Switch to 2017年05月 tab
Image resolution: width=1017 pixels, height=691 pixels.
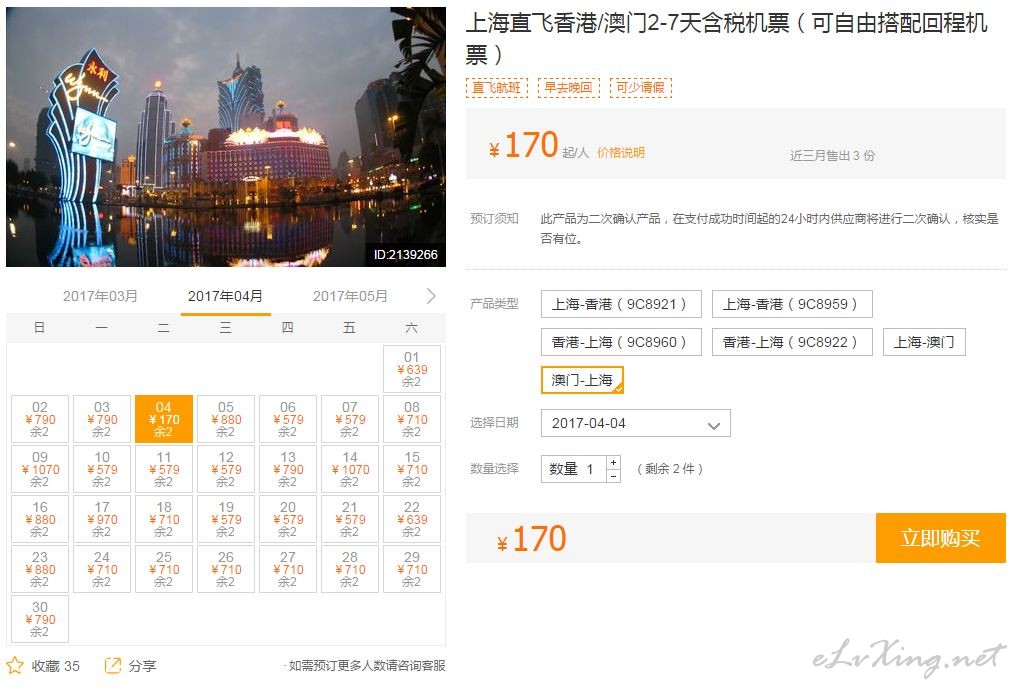click(350, 297)
